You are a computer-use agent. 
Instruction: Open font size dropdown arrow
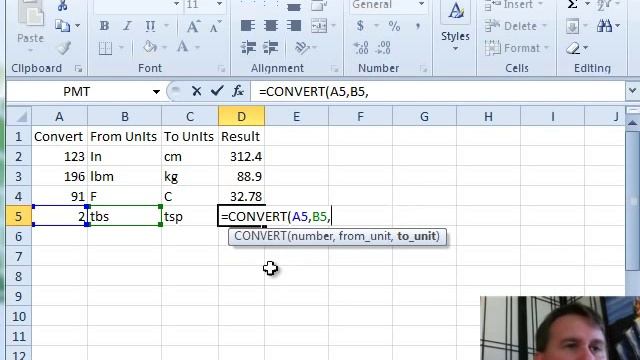click(219, 4)
